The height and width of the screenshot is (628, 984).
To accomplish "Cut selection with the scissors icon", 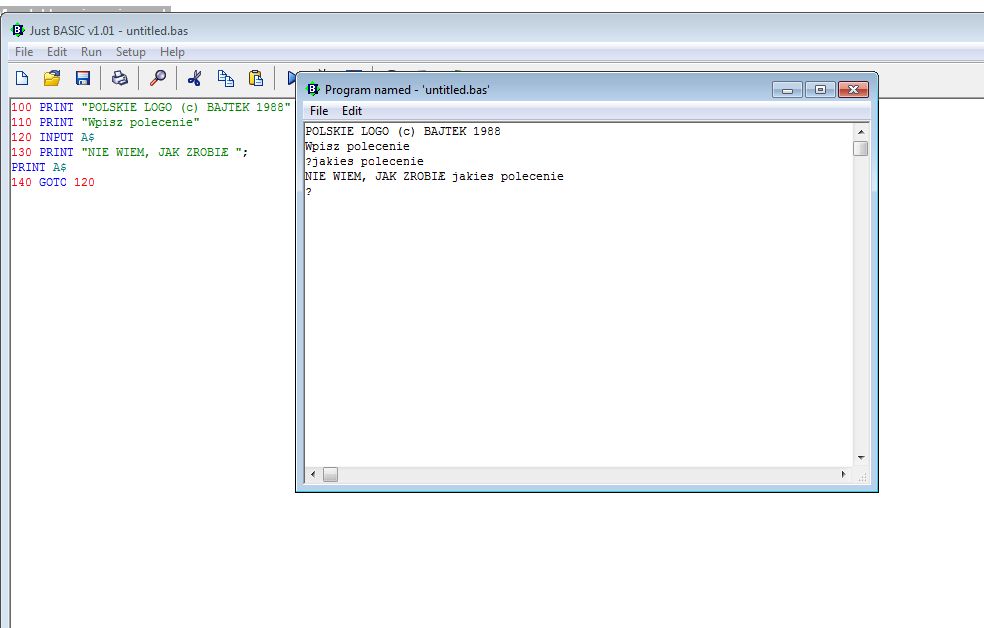I will tap(195, 78).
